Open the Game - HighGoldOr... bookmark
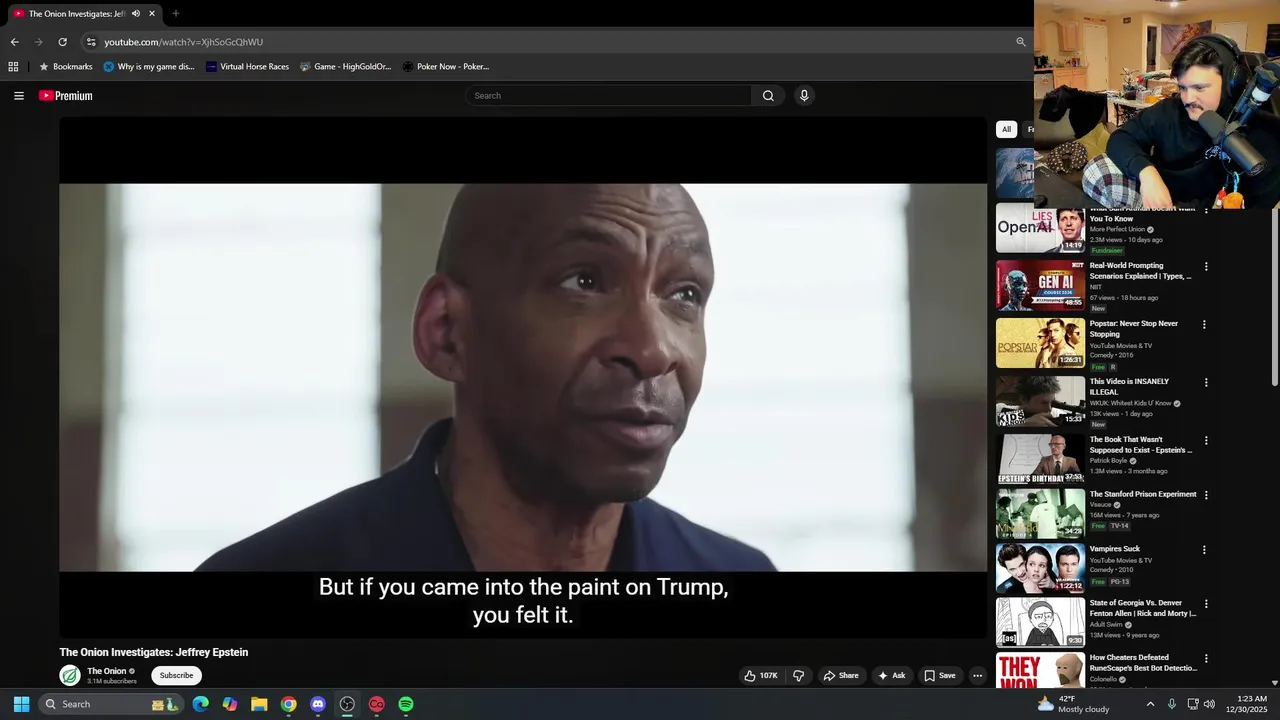1280x720 pixels. tap(346, 67)
